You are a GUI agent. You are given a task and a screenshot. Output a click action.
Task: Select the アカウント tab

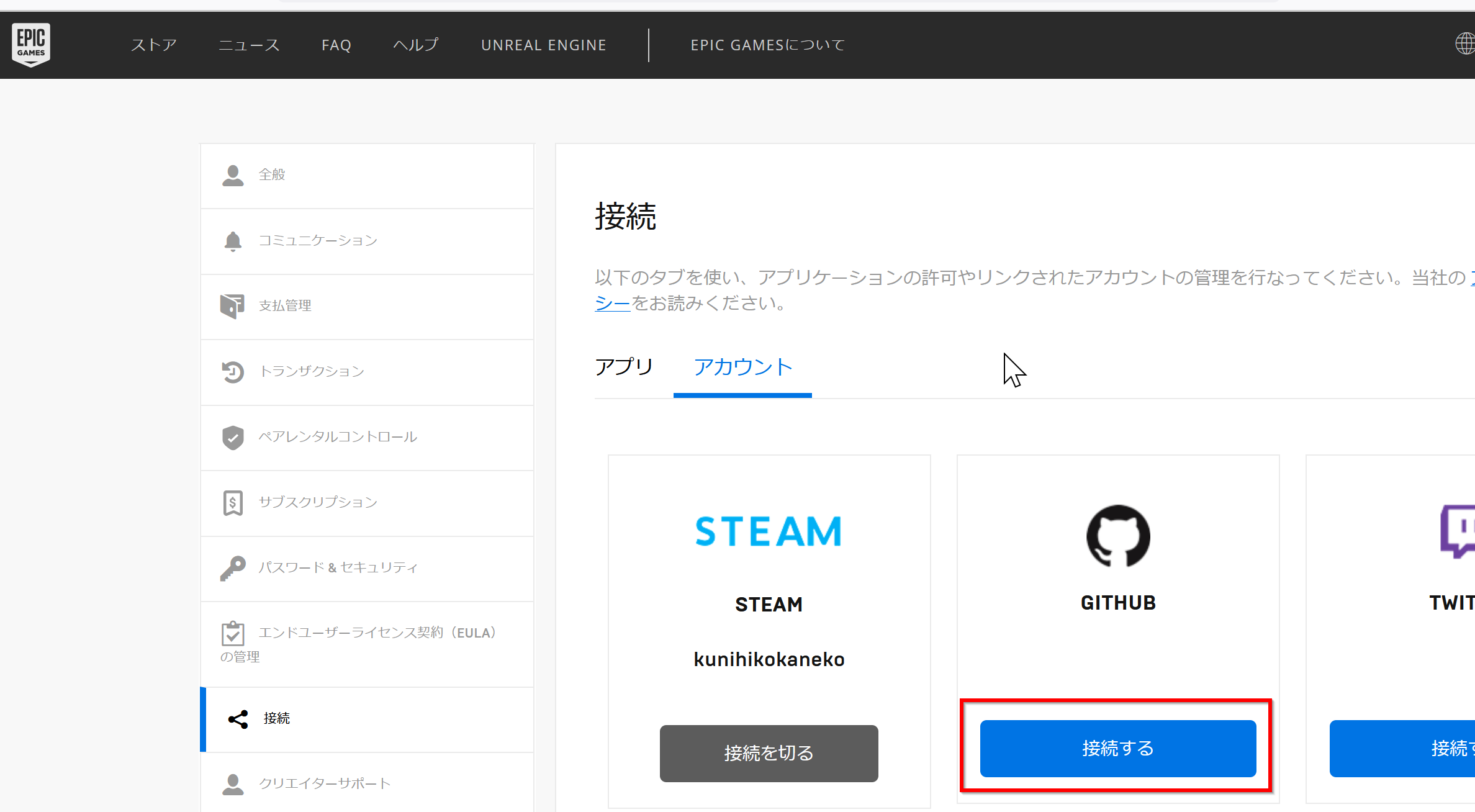742,367
